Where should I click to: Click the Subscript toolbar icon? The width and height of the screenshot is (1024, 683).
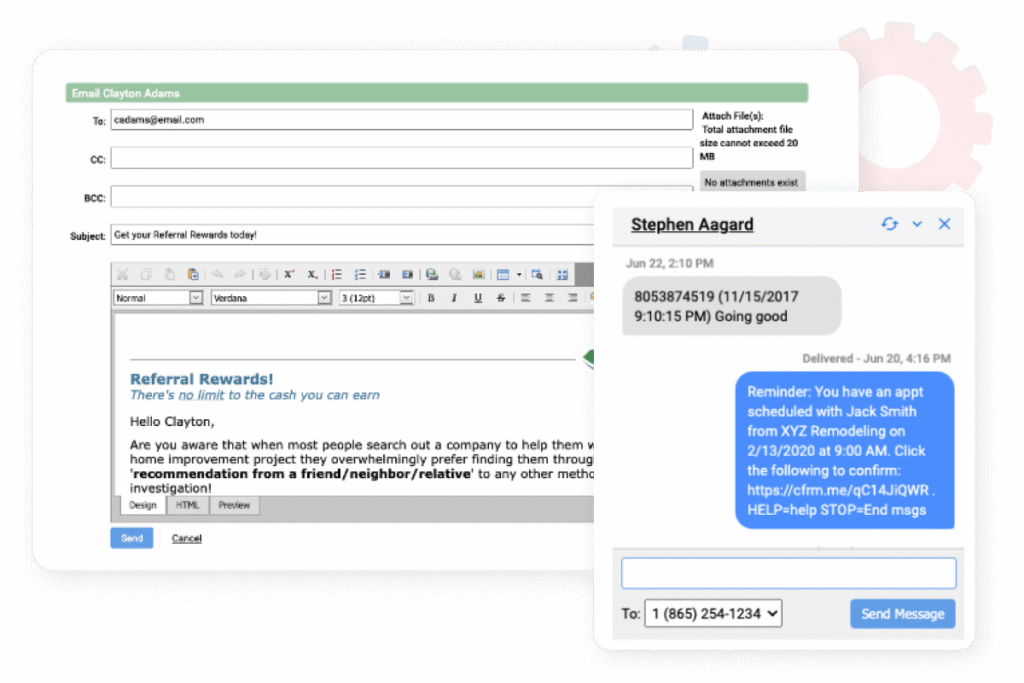tap(312, 274)
